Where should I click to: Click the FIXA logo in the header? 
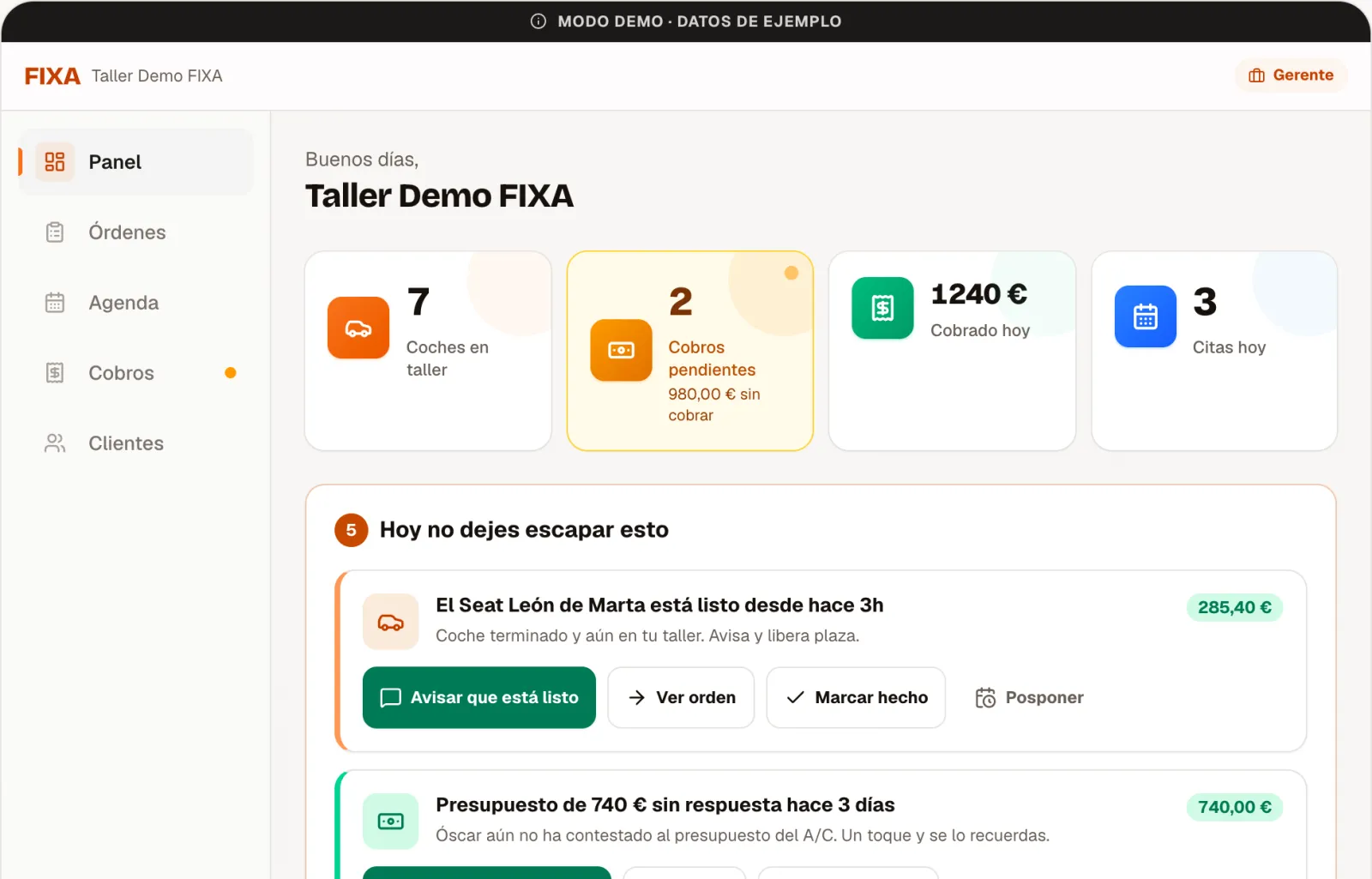(52, 76)
